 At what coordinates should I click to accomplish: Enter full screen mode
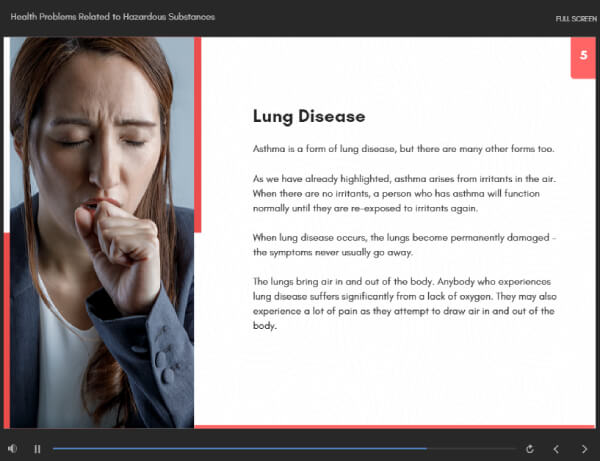coord(574,18)
